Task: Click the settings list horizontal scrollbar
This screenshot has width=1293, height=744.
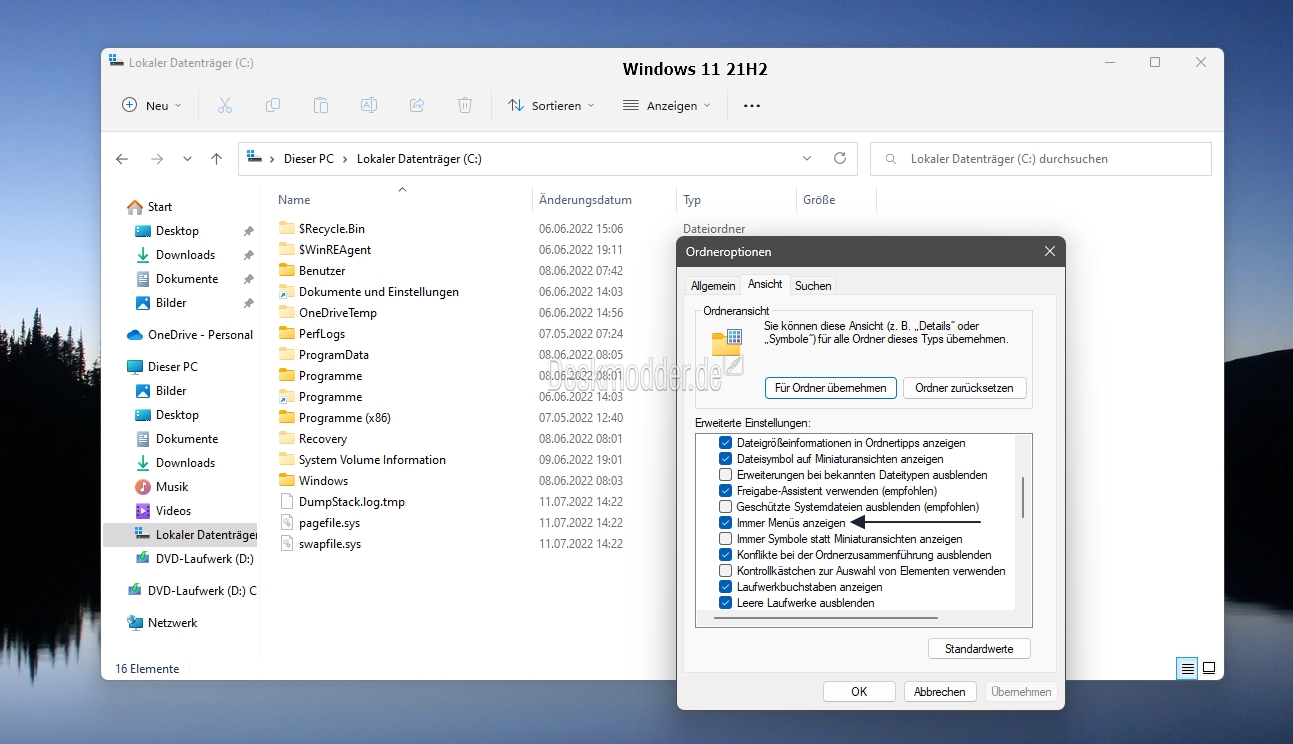Action: click(x=826, y=618)
